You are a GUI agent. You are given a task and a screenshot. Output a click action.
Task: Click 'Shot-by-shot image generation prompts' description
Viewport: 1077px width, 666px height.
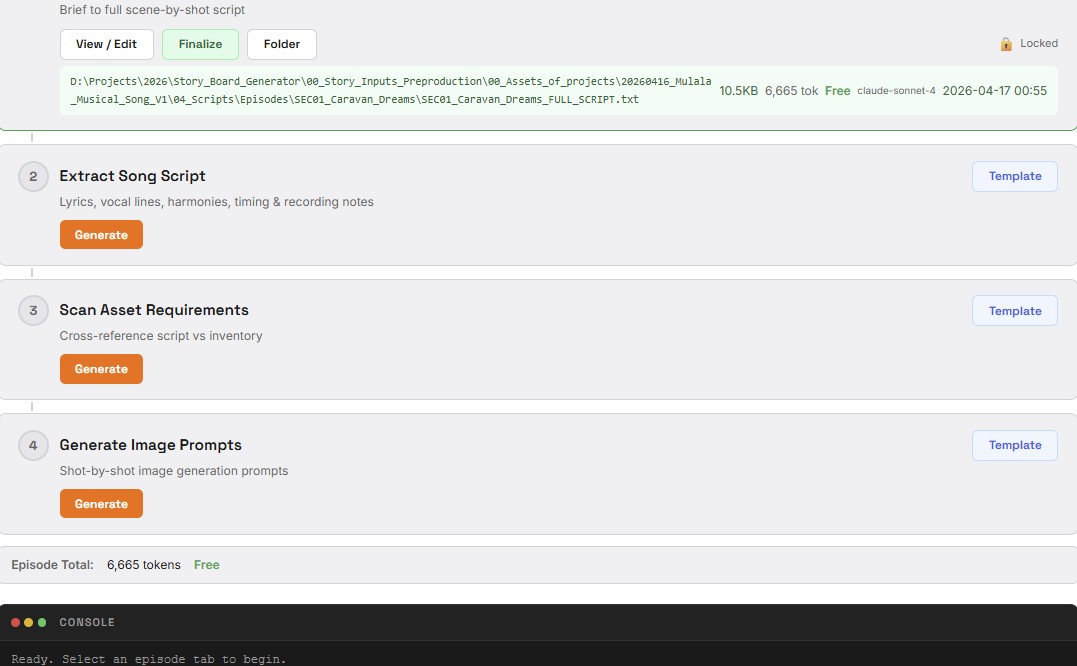pyautogui.click(x=174, y=471)
